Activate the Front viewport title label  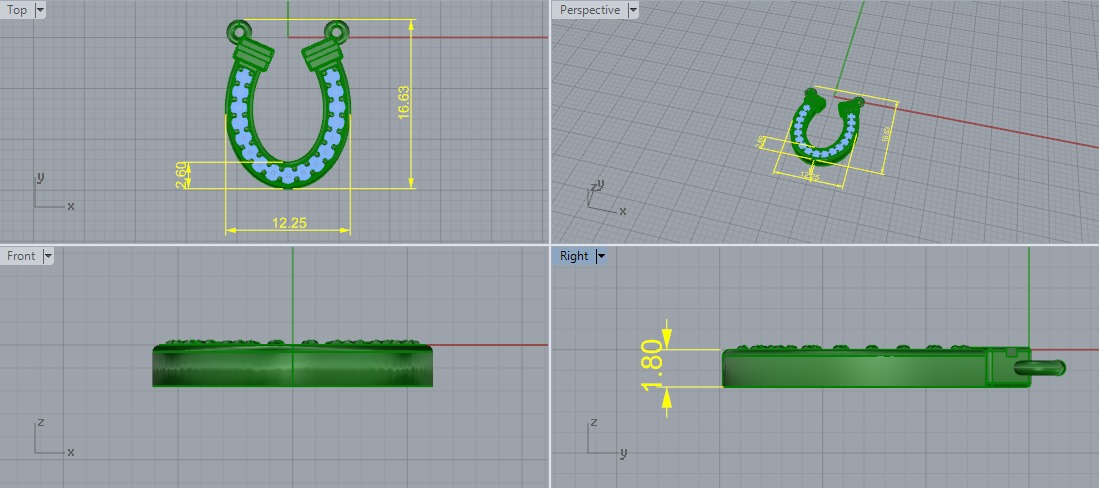coord(21,256)
